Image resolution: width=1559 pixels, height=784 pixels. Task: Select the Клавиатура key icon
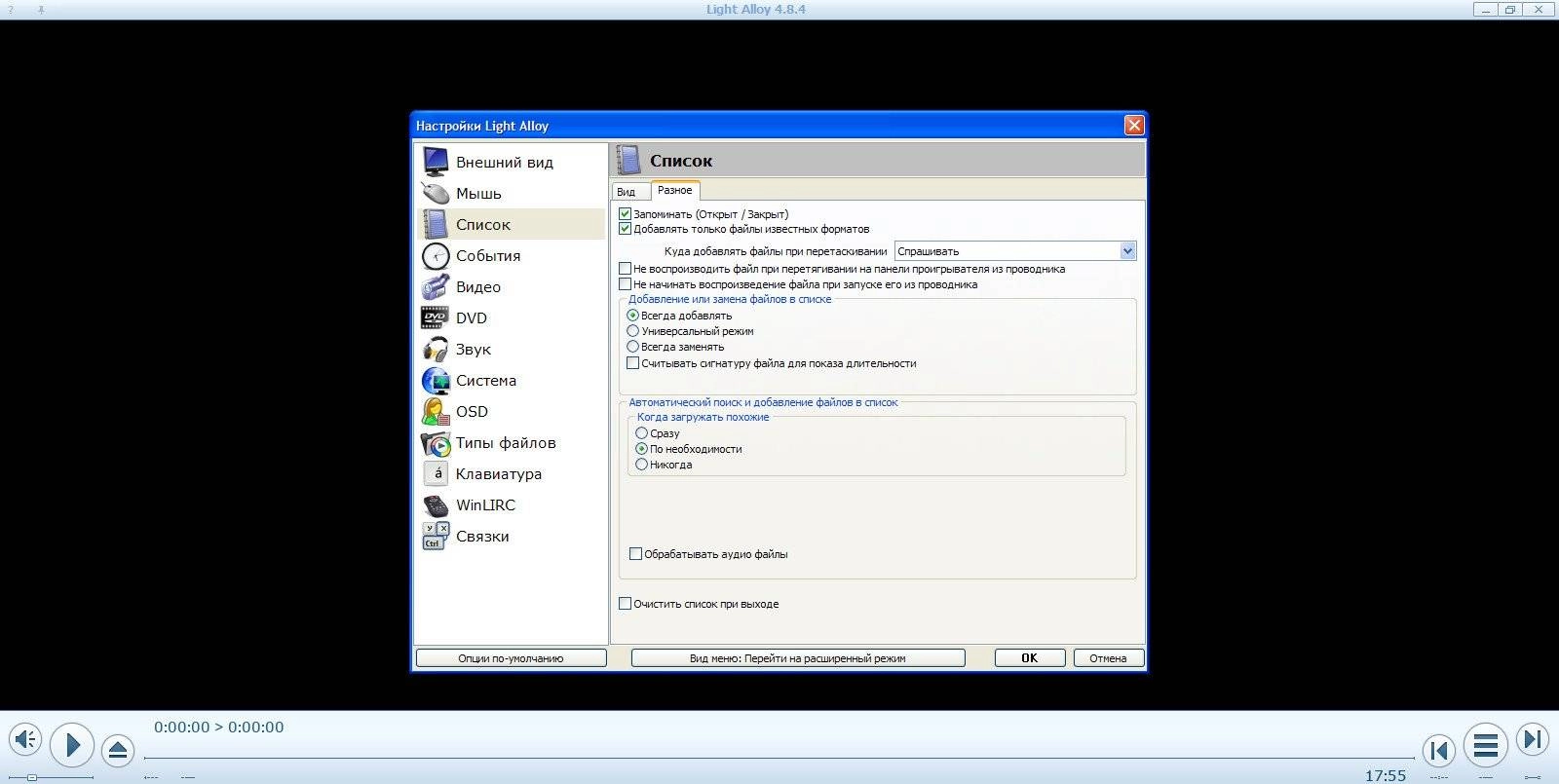tap(436, 473)
